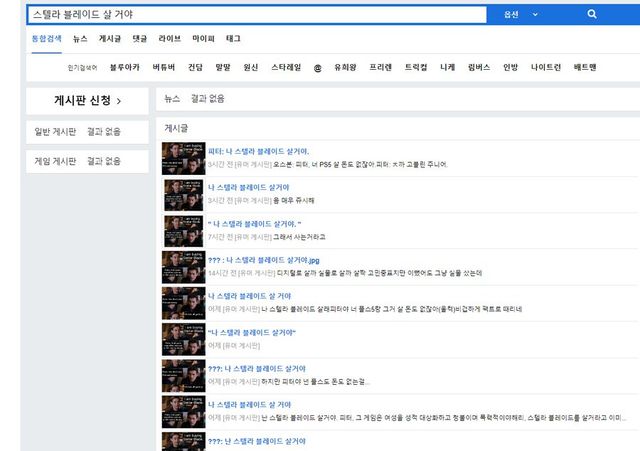Click thumbnail of the .jpg post
Screen dimensions: 640x451
183,266
